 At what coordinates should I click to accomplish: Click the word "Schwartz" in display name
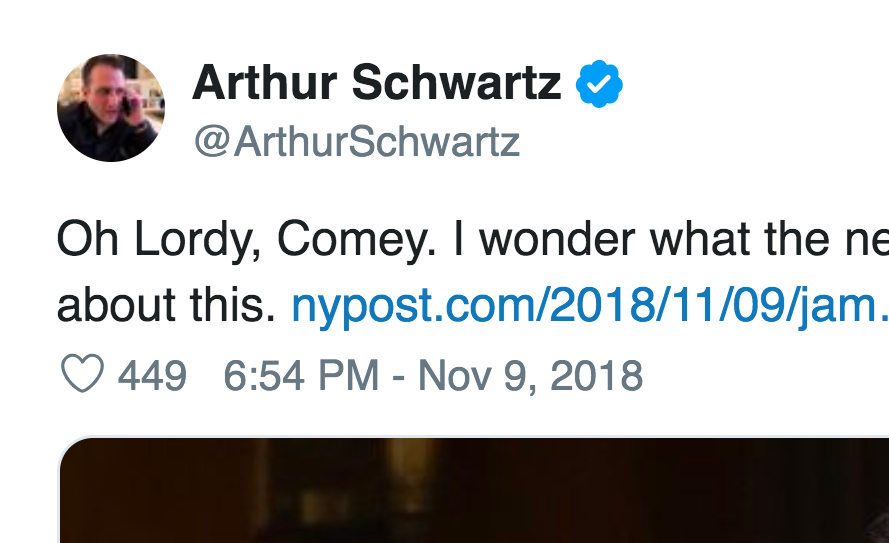point(458,83)
